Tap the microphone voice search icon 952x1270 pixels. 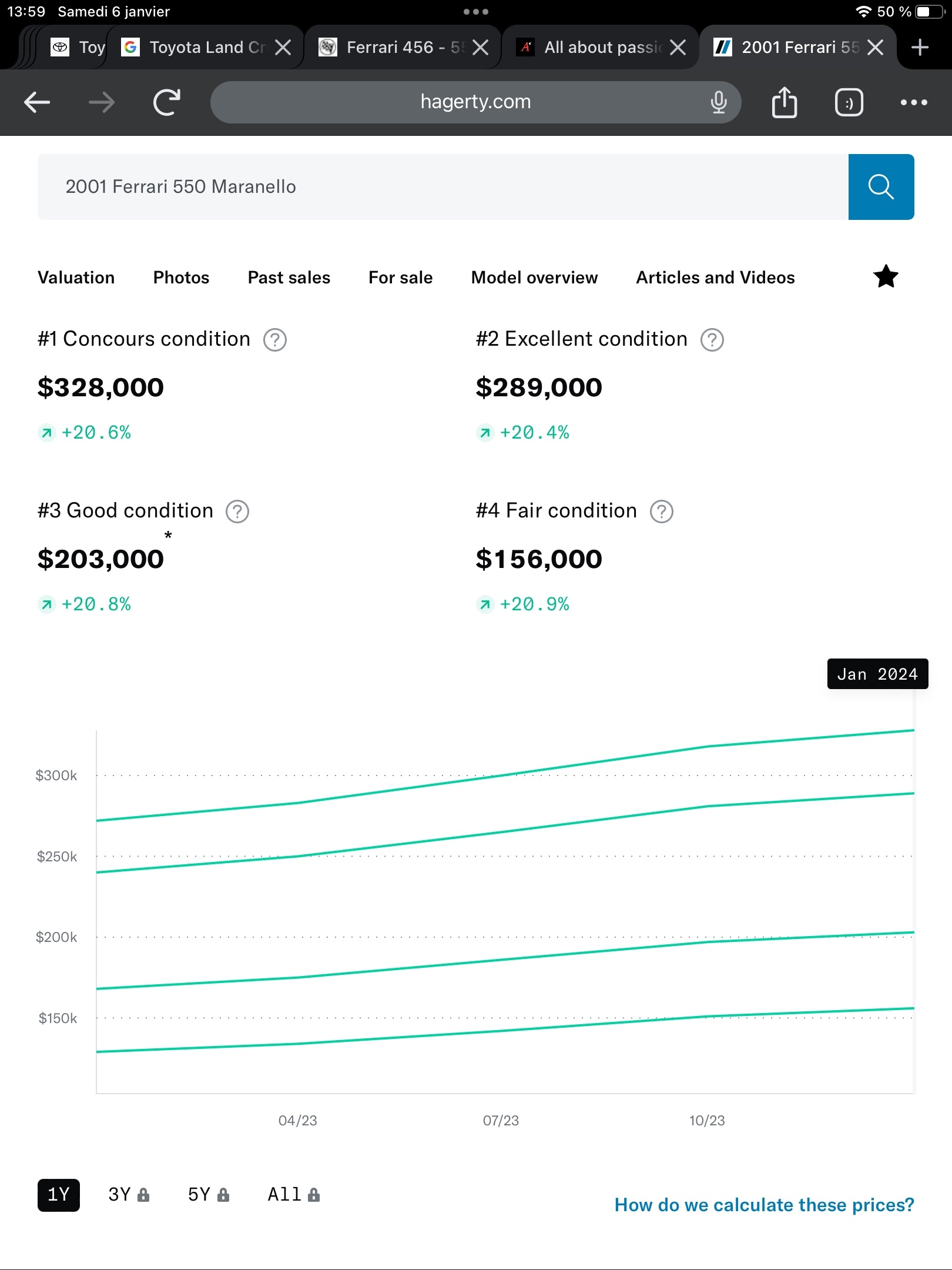click(x=718, y=102)
